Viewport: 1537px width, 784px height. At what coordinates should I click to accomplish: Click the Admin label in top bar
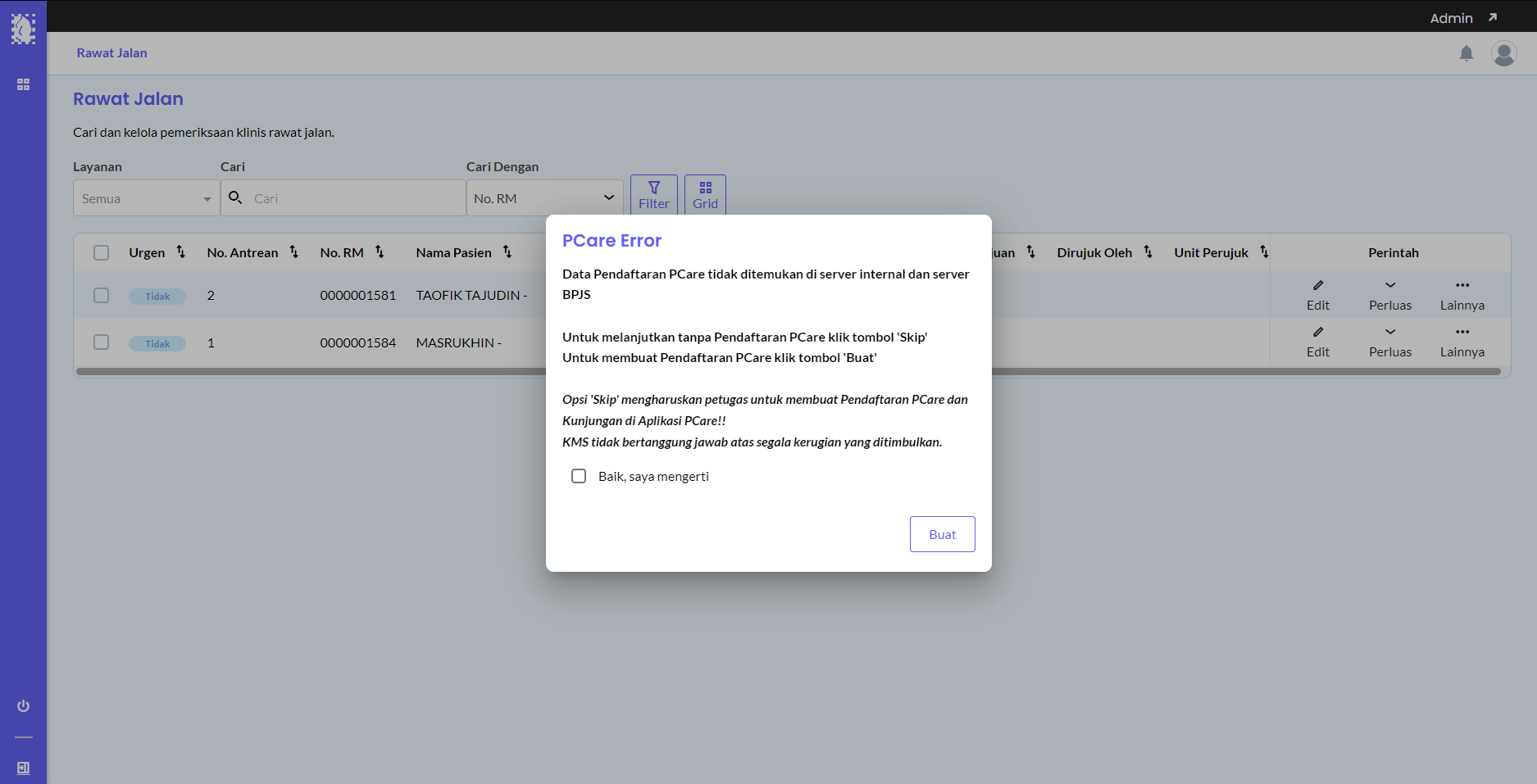(1451, 18)
